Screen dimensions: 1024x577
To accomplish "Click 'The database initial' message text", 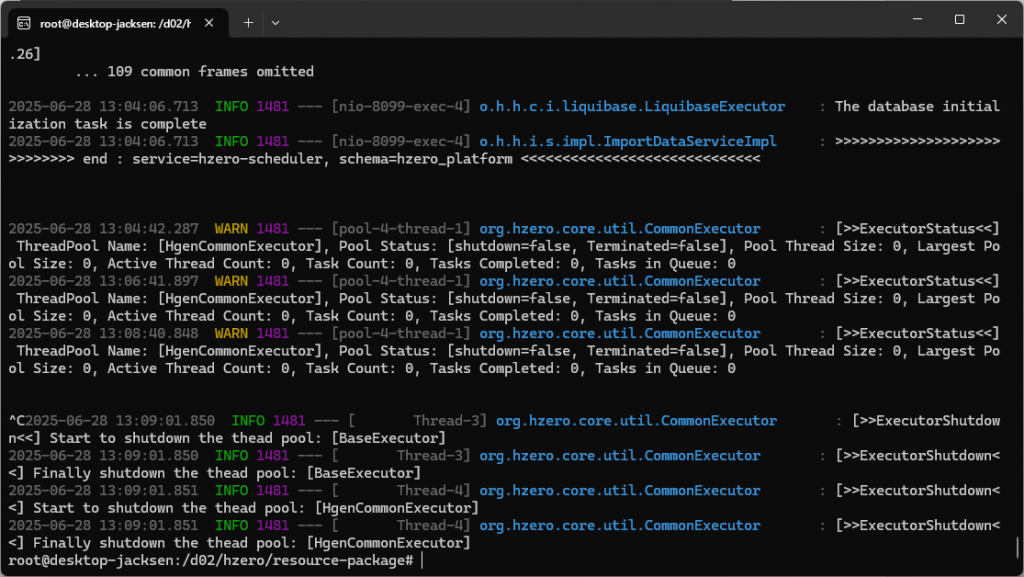I will 916,107.
